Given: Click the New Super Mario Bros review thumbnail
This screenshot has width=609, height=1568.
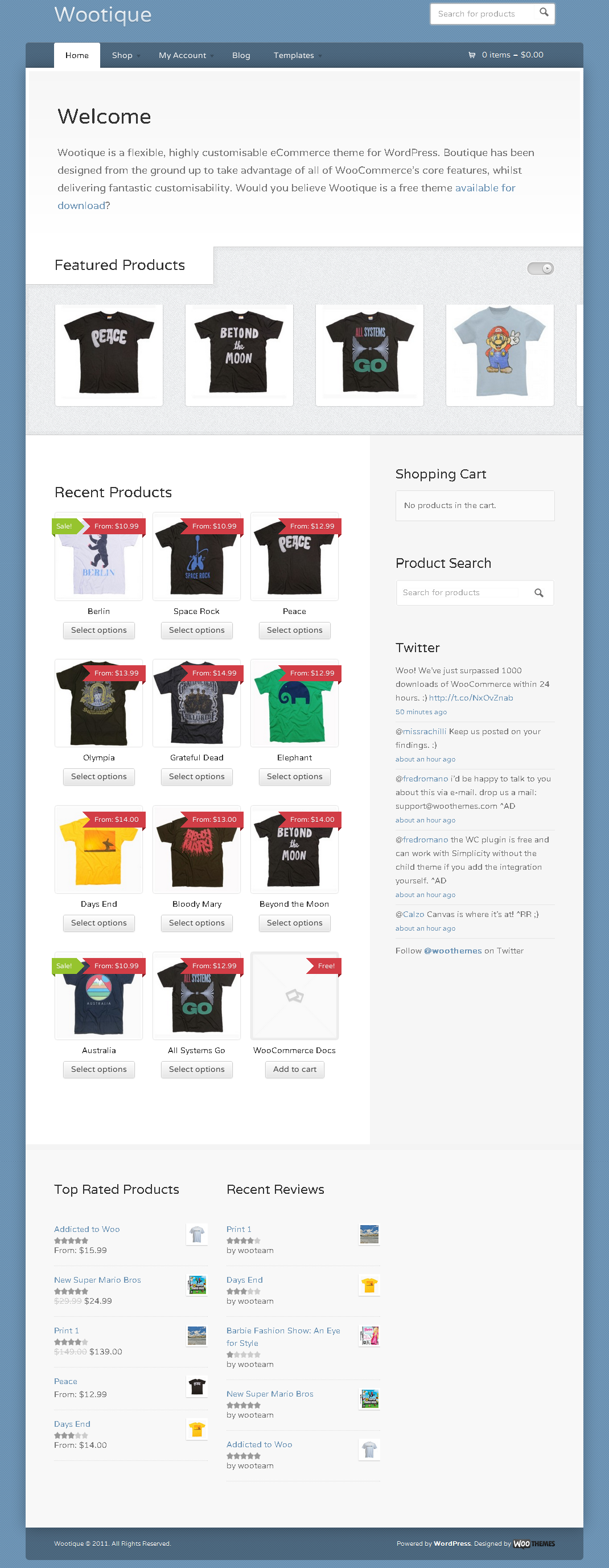Looking at the screenshot, I should point(369,1398).
